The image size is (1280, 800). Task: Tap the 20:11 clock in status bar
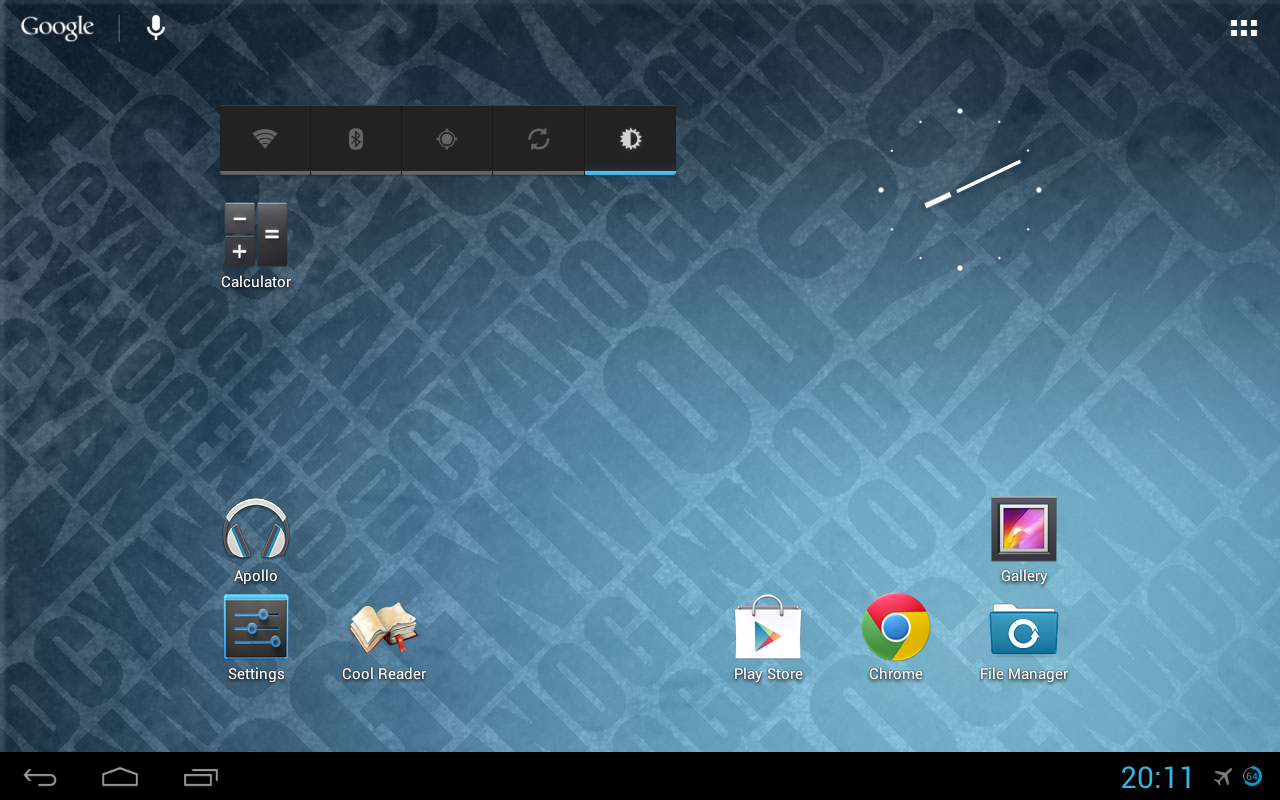(1157, 777)
